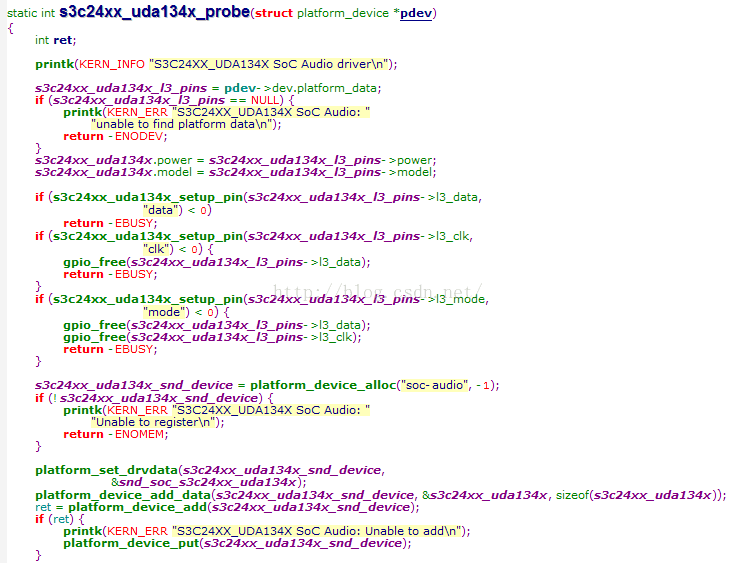Click the "clk" string argument

coord(158,249)
